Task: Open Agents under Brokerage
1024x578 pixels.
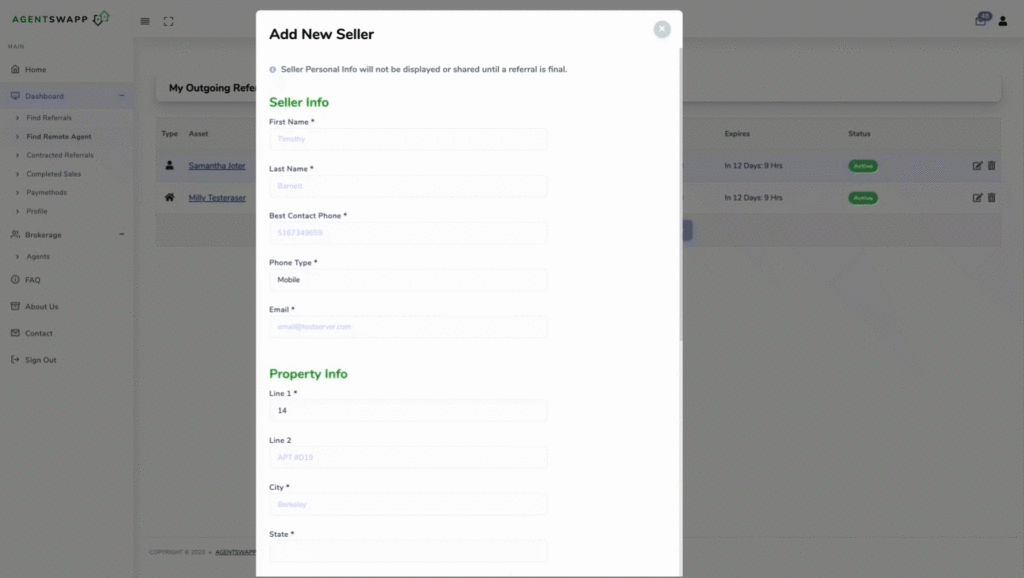Action: coord(38,257)
